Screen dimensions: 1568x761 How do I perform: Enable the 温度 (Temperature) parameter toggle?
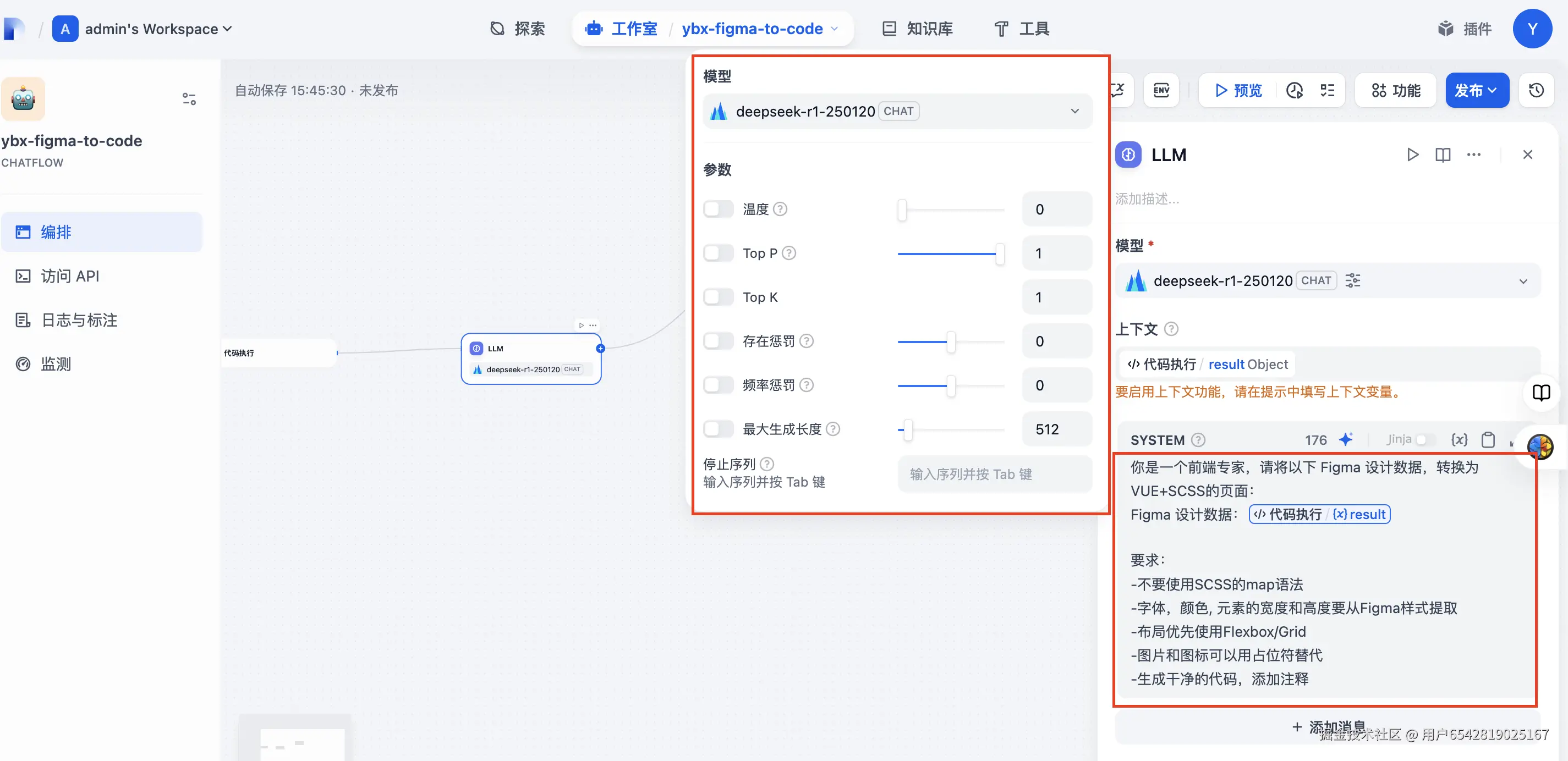(x=719, y=208)
